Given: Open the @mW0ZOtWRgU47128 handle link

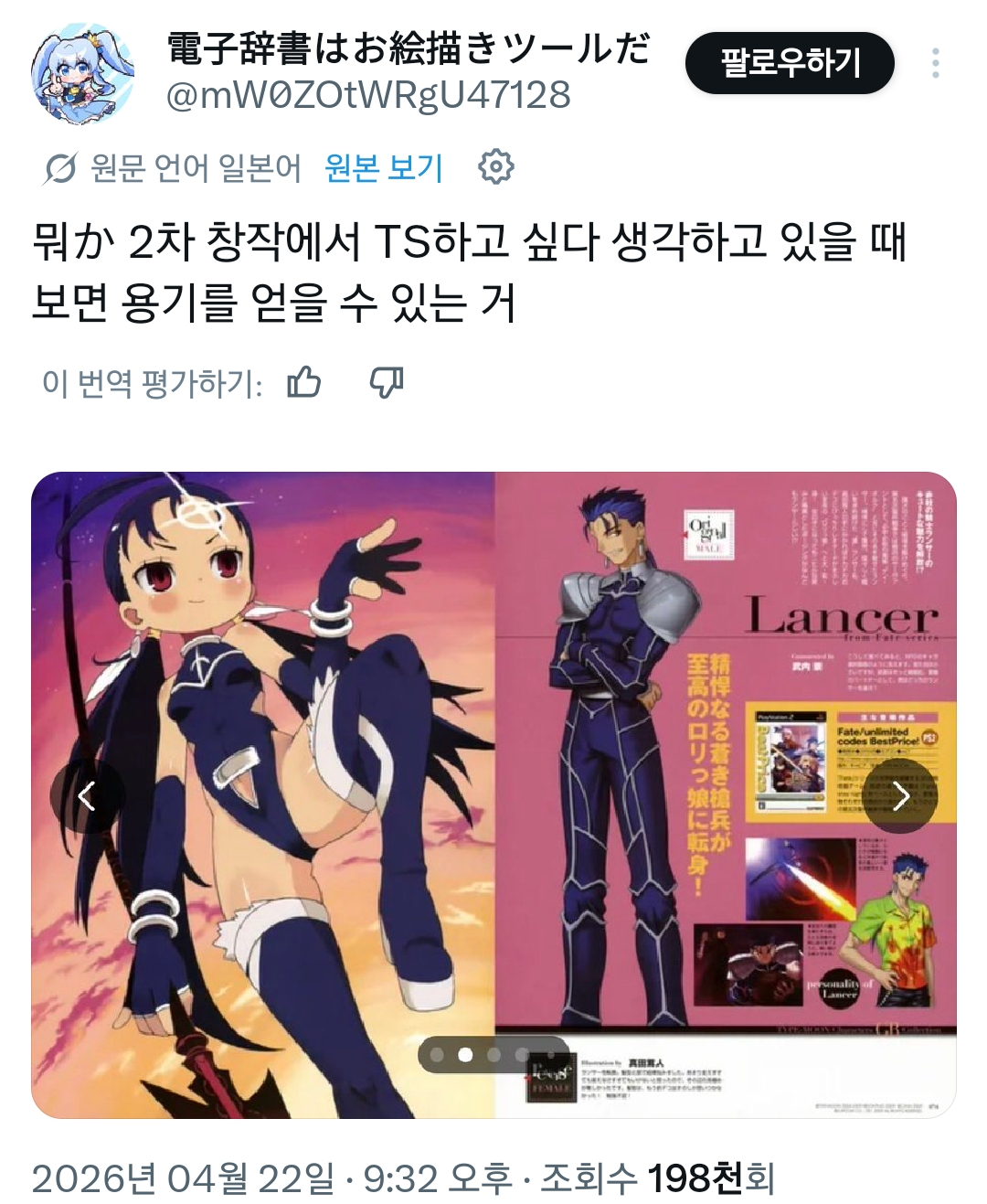Looking at the screenshot, I should (x=368, y=95).
